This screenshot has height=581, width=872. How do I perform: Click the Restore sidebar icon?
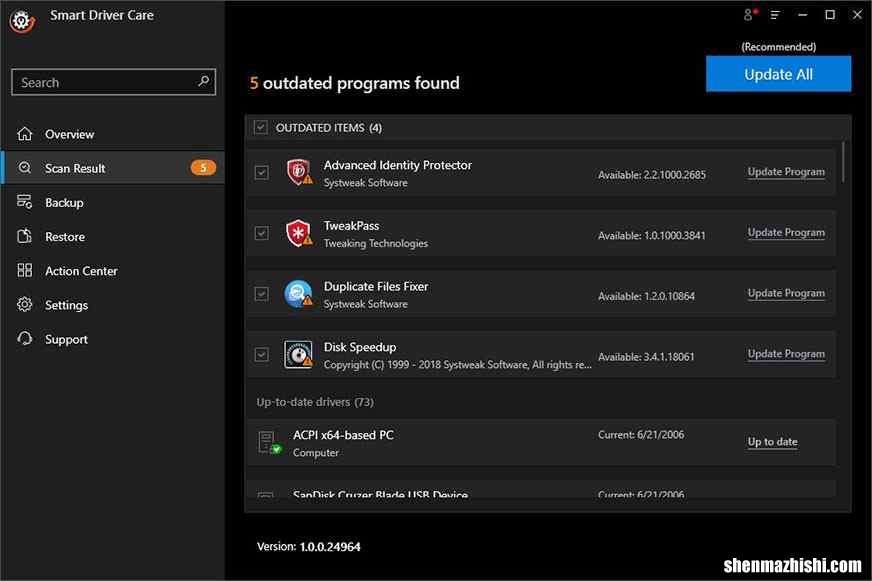(x=24, y=236)
